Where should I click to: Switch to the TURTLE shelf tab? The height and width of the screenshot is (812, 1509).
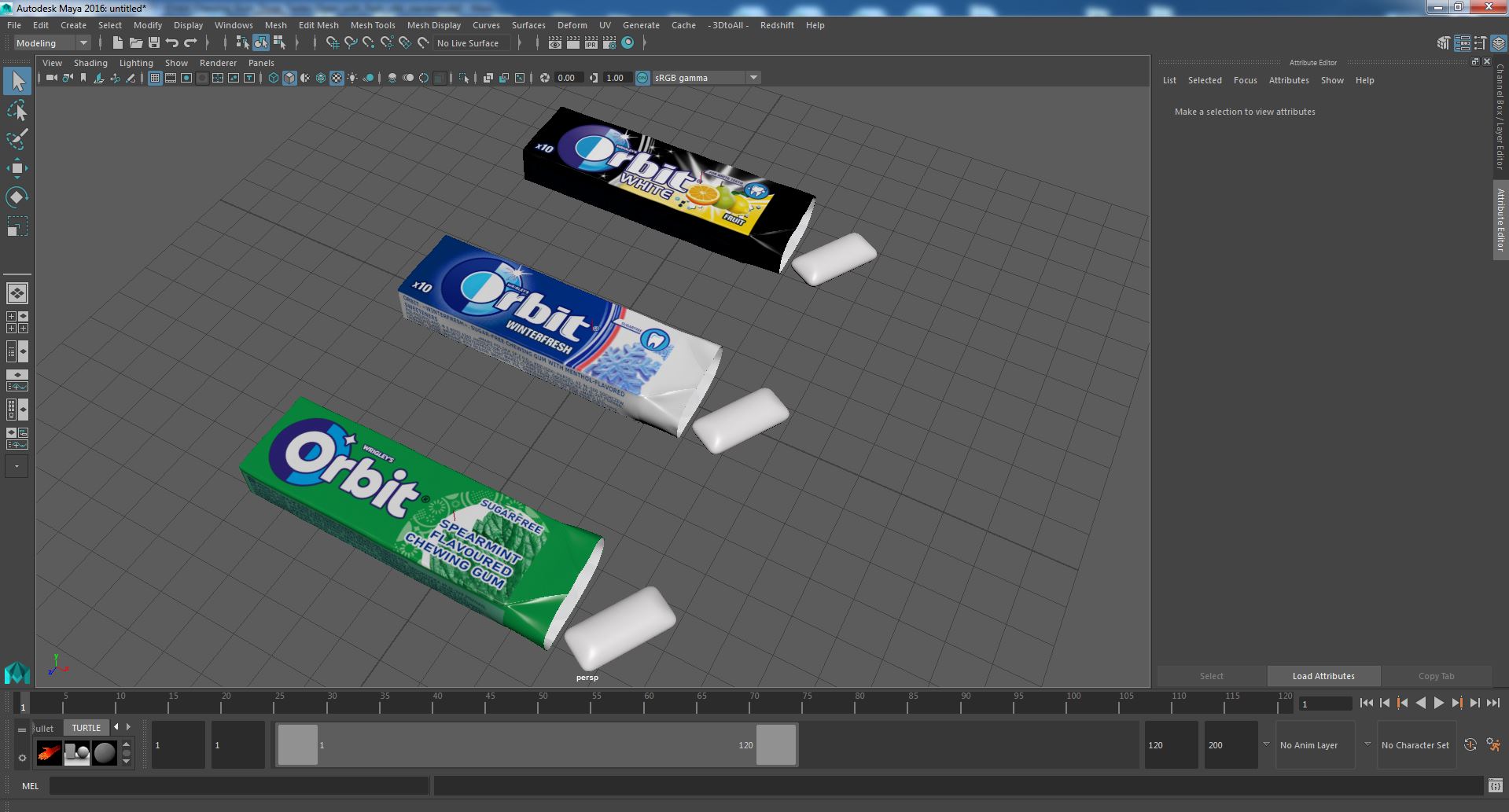(86, 728)
